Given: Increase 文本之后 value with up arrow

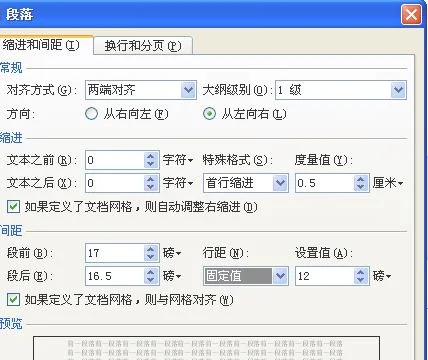Looking at the screenshot, I should tap(151, 179).
